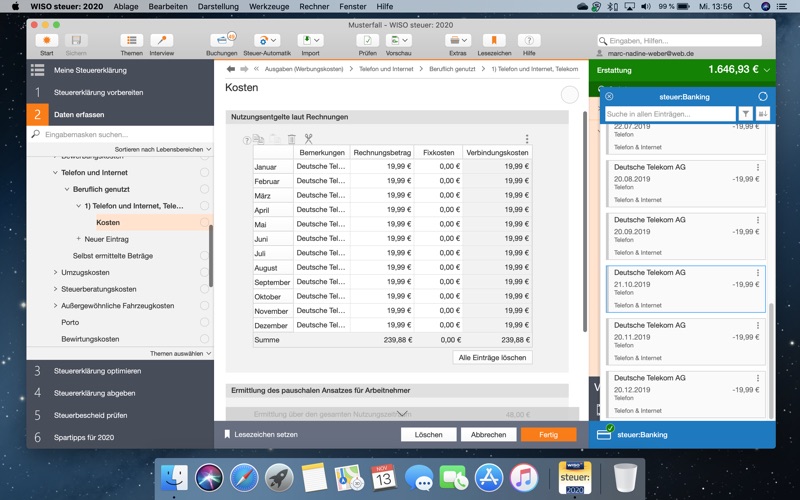Open the Themen auswählen dropdown
Viewport: 800px width, 500px height.
181,353
